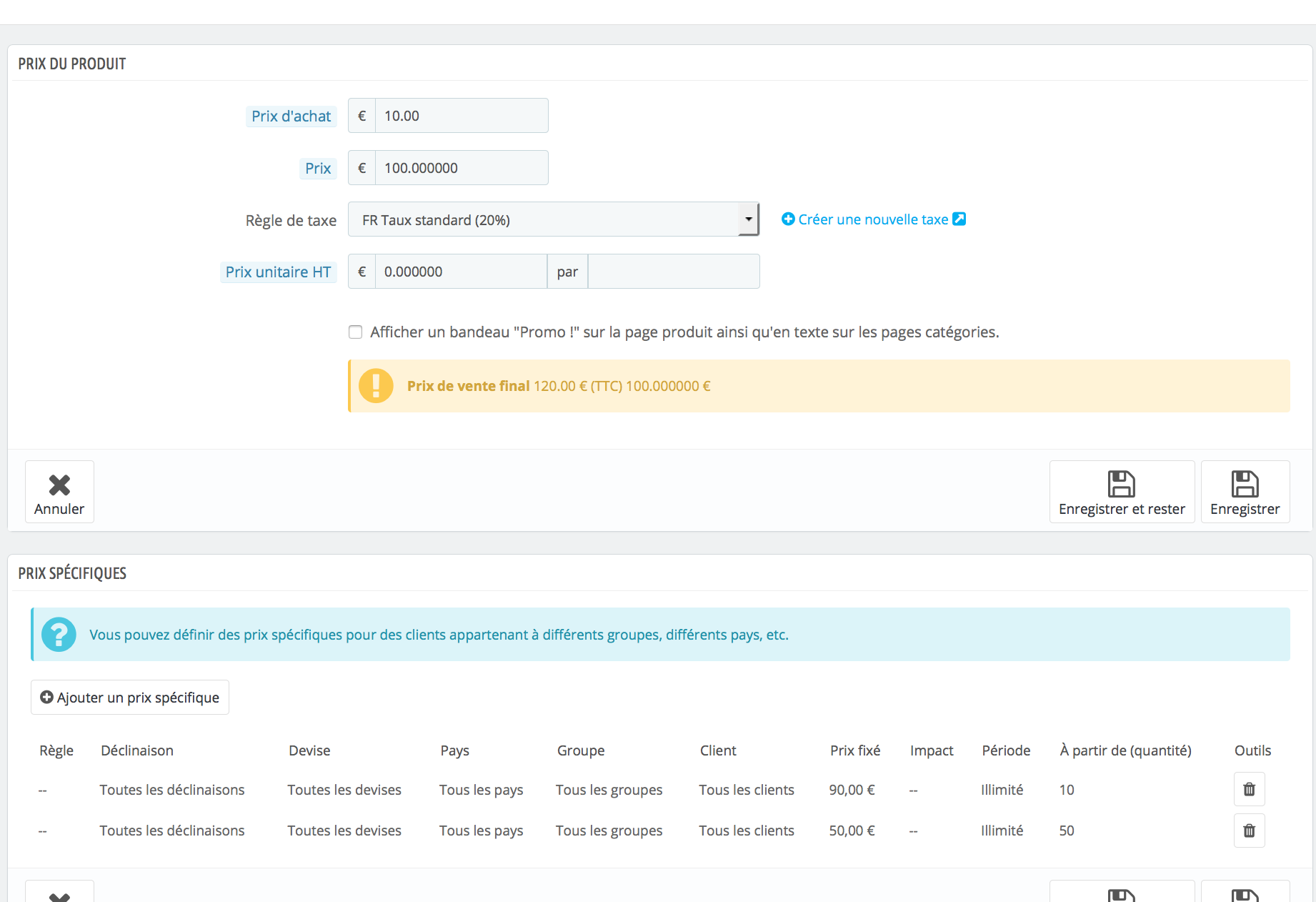Enable the Promo banner checkbox

(355, 332)
